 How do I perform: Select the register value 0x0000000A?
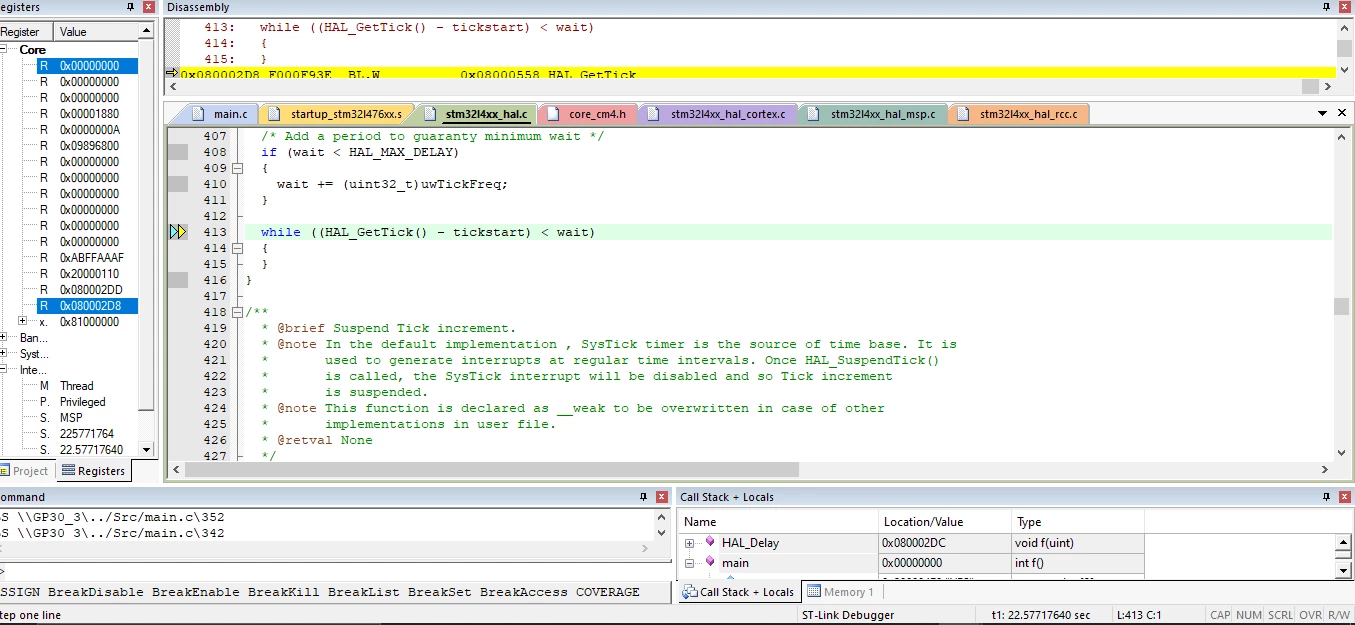coord(89,130)
